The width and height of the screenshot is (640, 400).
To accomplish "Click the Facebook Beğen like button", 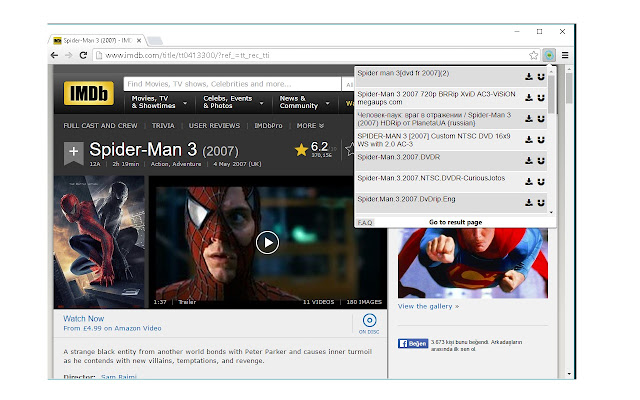I will (x=413, y=343).
